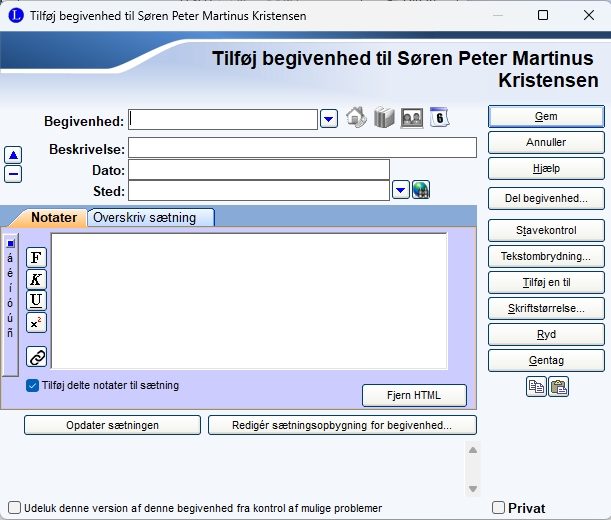Uncheck Tilføj delte notater til sætning
611x520 pixels.
point(33,385)
